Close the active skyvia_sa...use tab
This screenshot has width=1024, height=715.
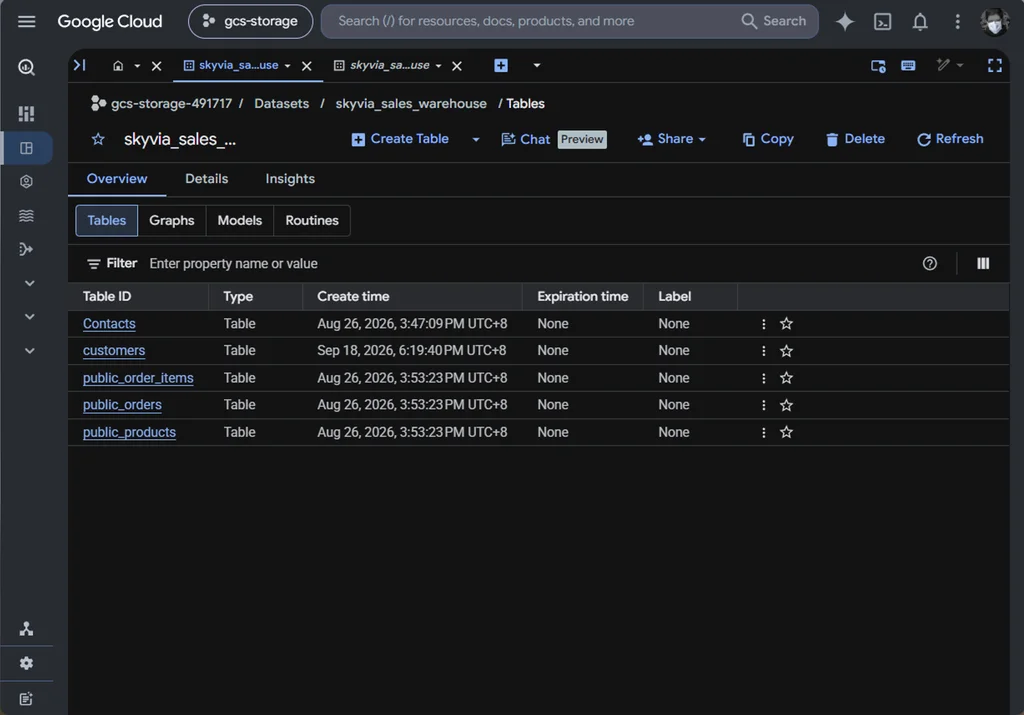[x=307, y=66]
